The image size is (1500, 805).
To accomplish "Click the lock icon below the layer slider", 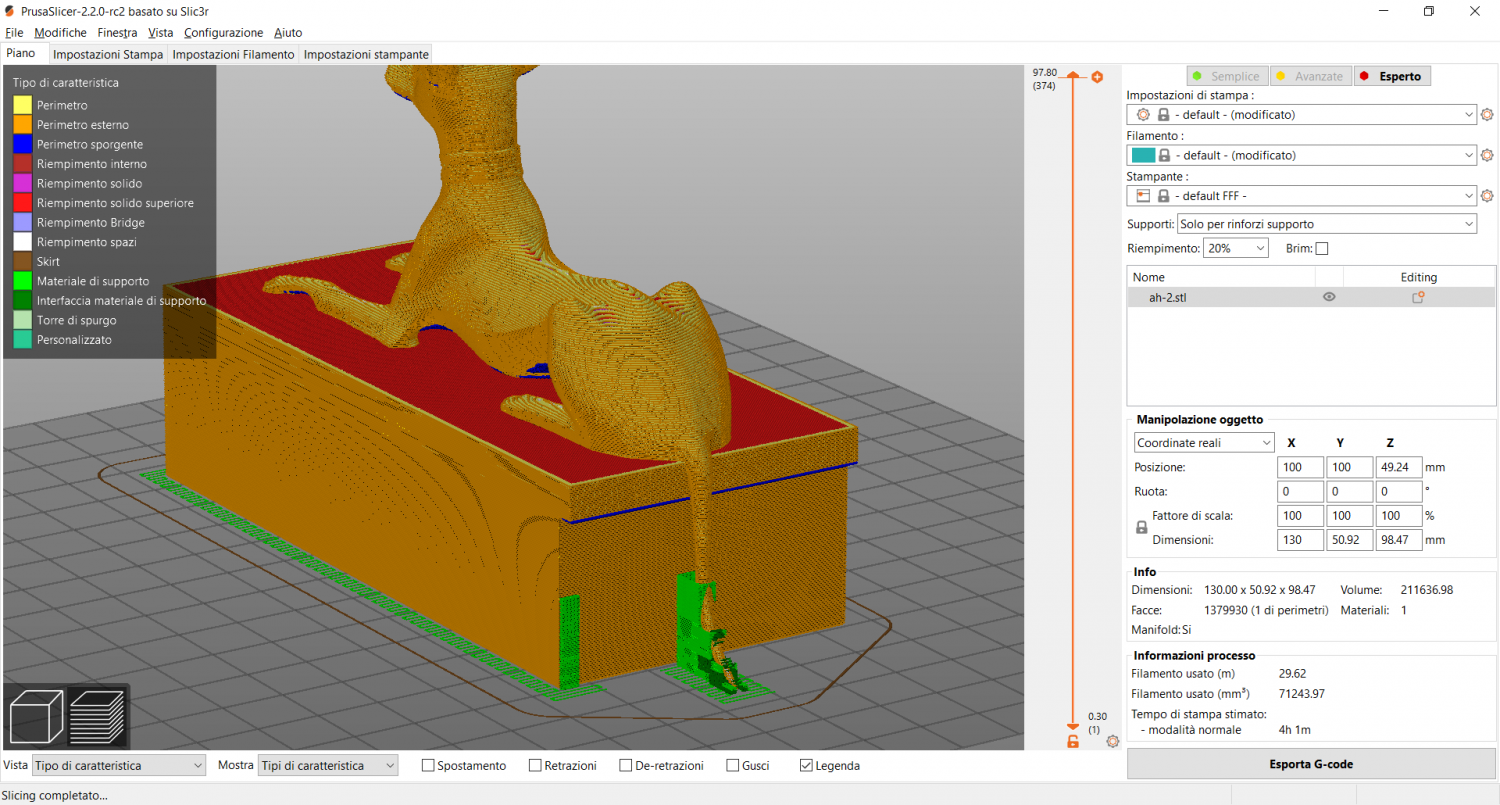I will [x=1073, y=741].
